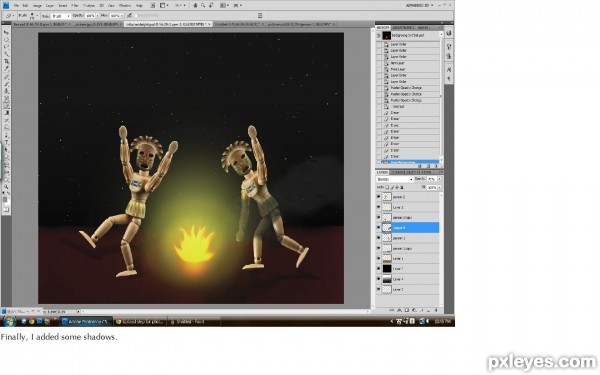The height and width of the screenshot is (375, 600).
Task: Open the layer Fill slider arrow
Action: [x=439, y=188]
